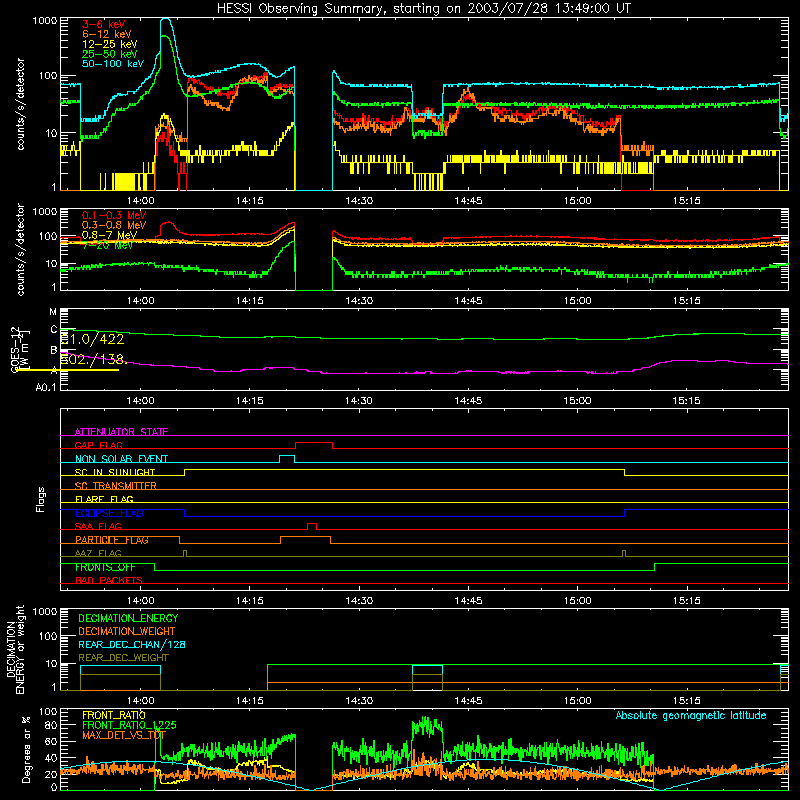Select the blue ECLIPSE_FLAG label
The height and width of the screenshot is (800, 800).
click(109, 513)
